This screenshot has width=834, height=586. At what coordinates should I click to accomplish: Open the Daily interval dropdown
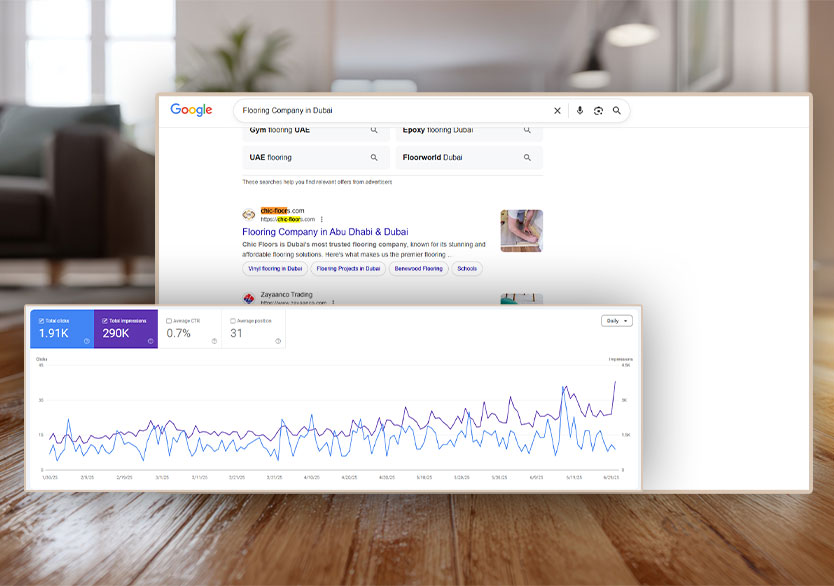(x=616, y=321)
